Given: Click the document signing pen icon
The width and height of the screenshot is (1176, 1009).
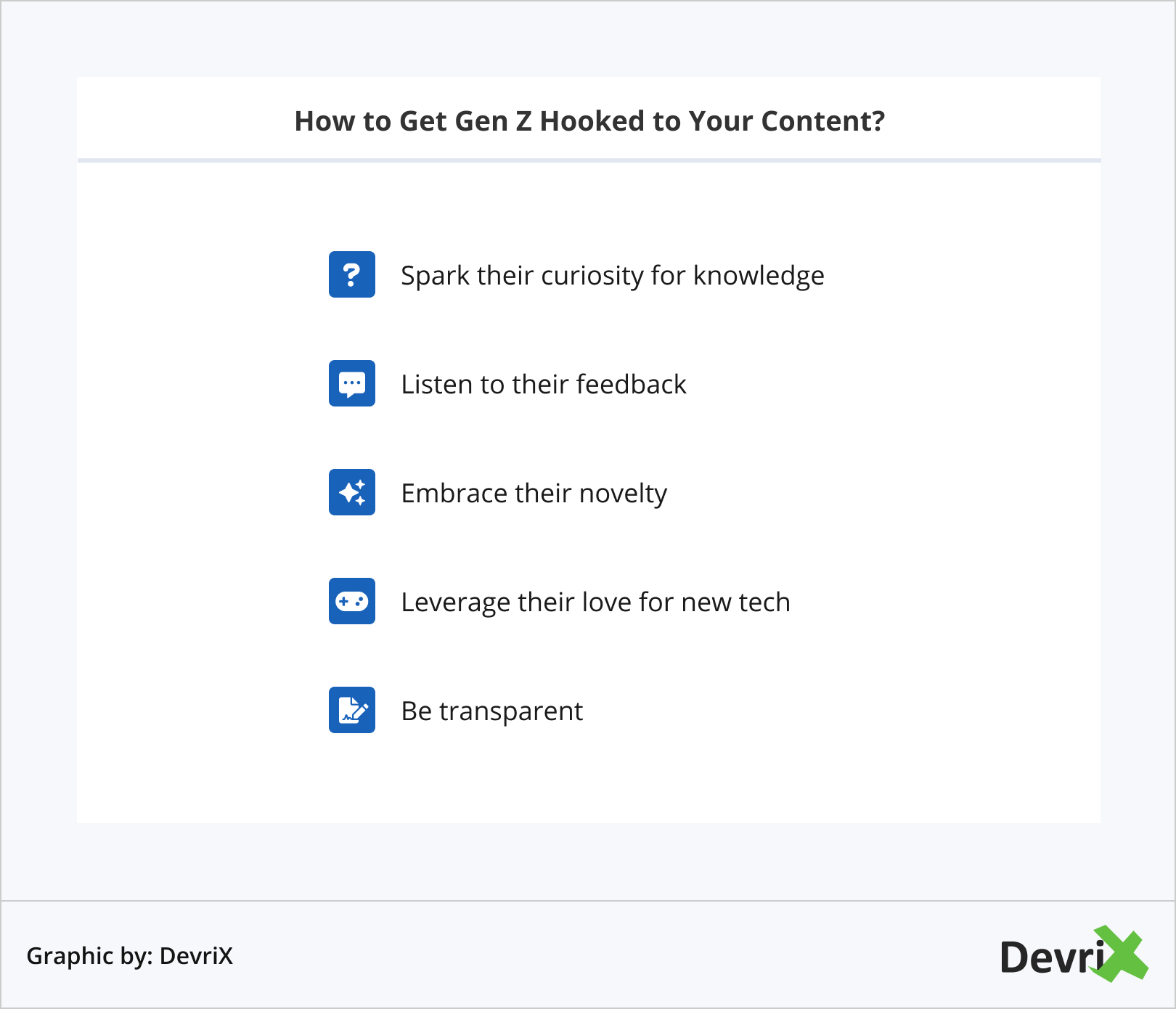Looking at the screenshot, I should coord(352,710).
